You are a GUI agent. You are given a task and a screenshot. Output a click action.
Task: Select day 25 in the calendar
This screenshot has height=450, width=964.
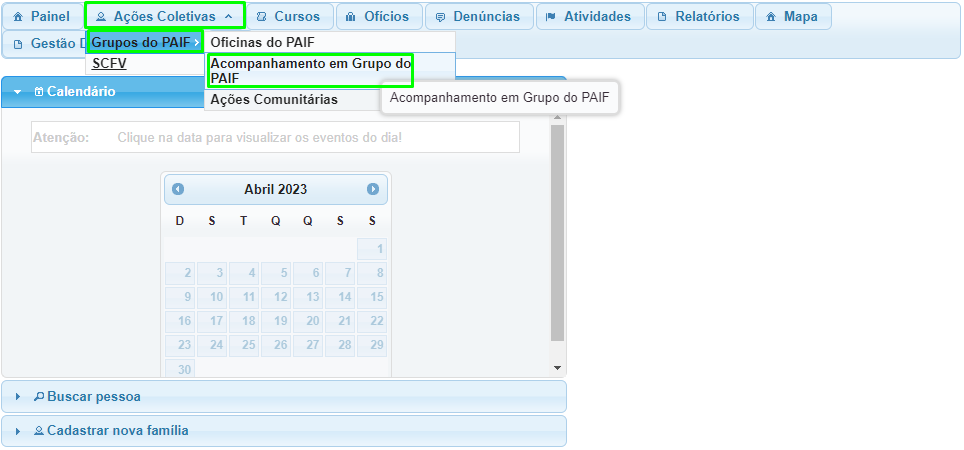(243, 345)
